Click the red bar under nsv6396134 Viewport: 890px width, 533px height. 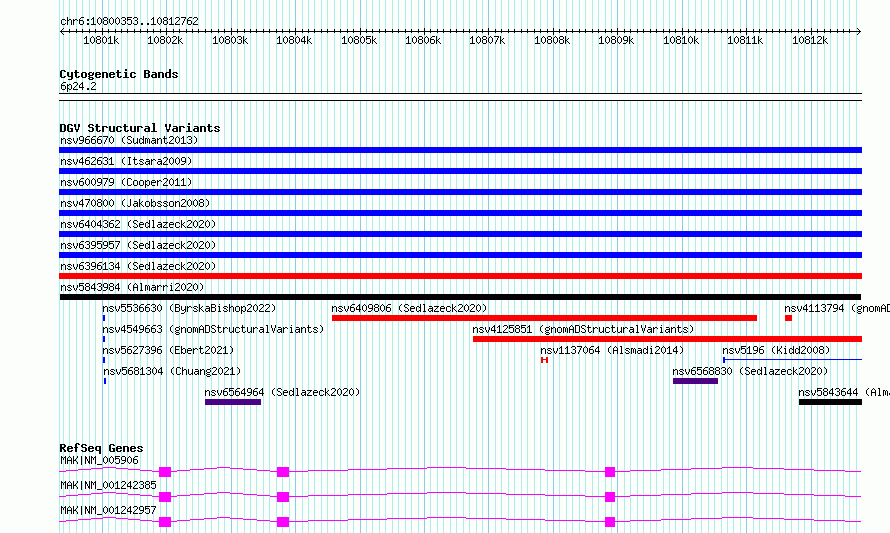pos(460,276)
